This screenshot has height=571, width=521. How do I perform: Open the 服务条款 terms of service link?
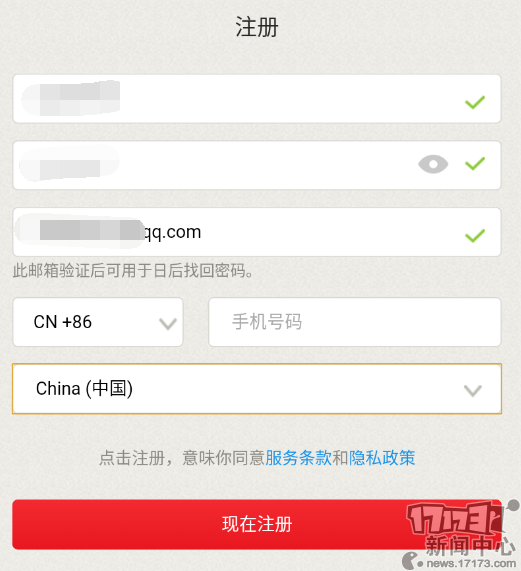[x=298, y=458]
